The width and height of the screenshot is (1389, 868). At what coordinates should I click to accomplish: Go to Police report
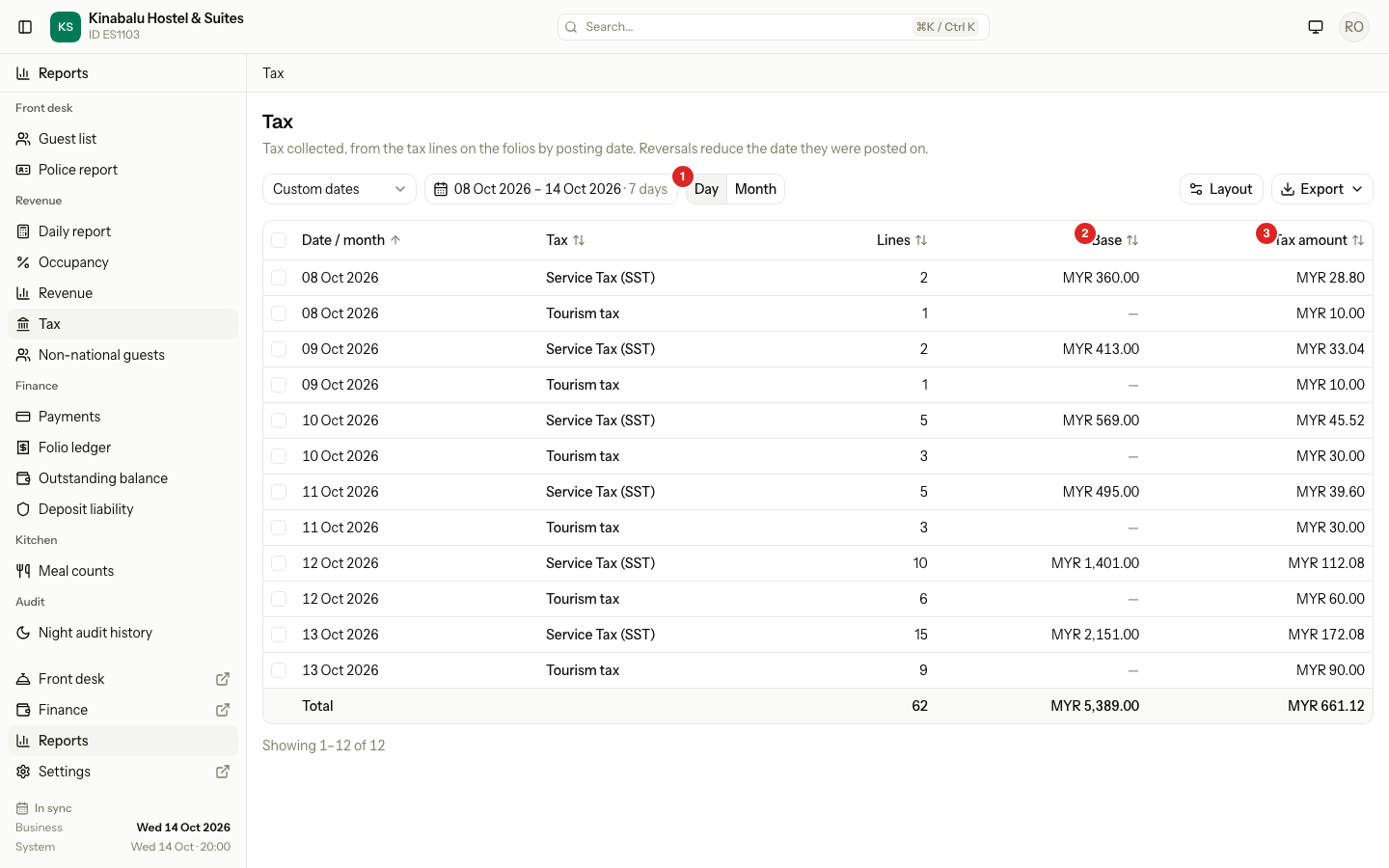(123, 170)
